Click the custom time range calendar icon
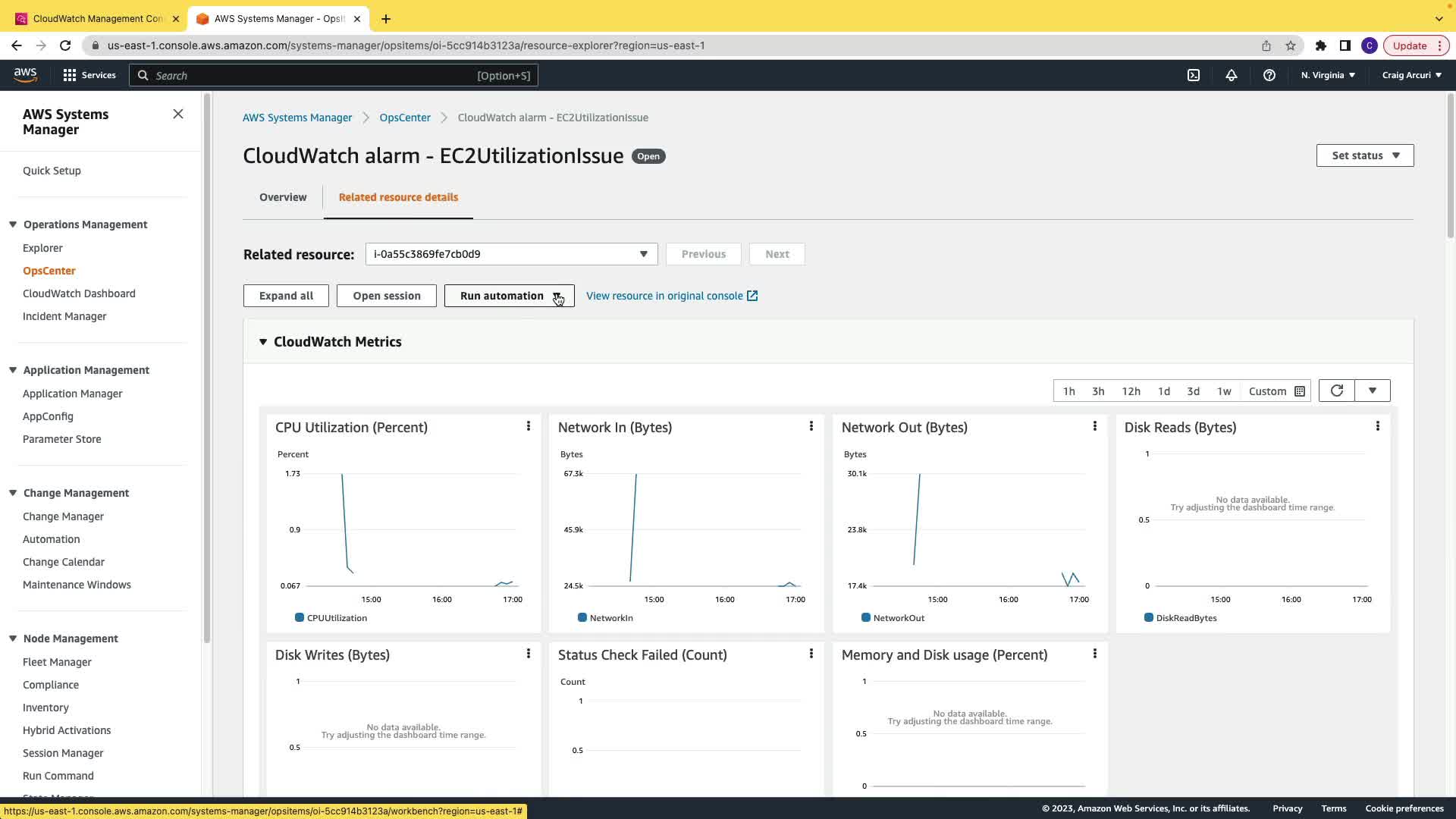The height and width of the screenshot is (819, 1456). 1299,391
